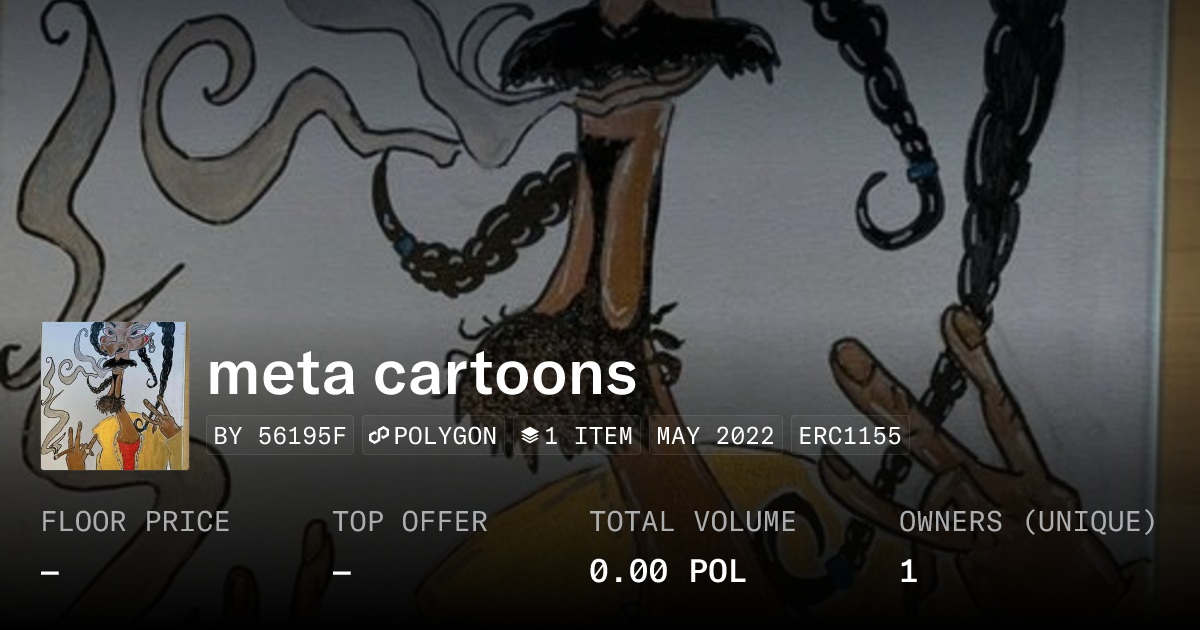Open creator profile BY 56195F
This screenshot has height=630, width=1200.
tap(280, 436)
